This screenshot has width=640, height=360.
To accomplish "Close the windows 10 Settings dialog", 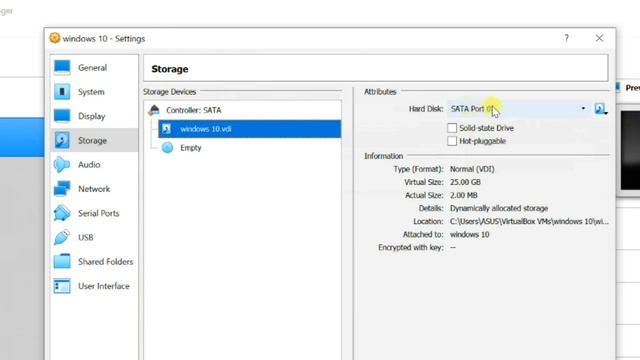I will point(599,38).
